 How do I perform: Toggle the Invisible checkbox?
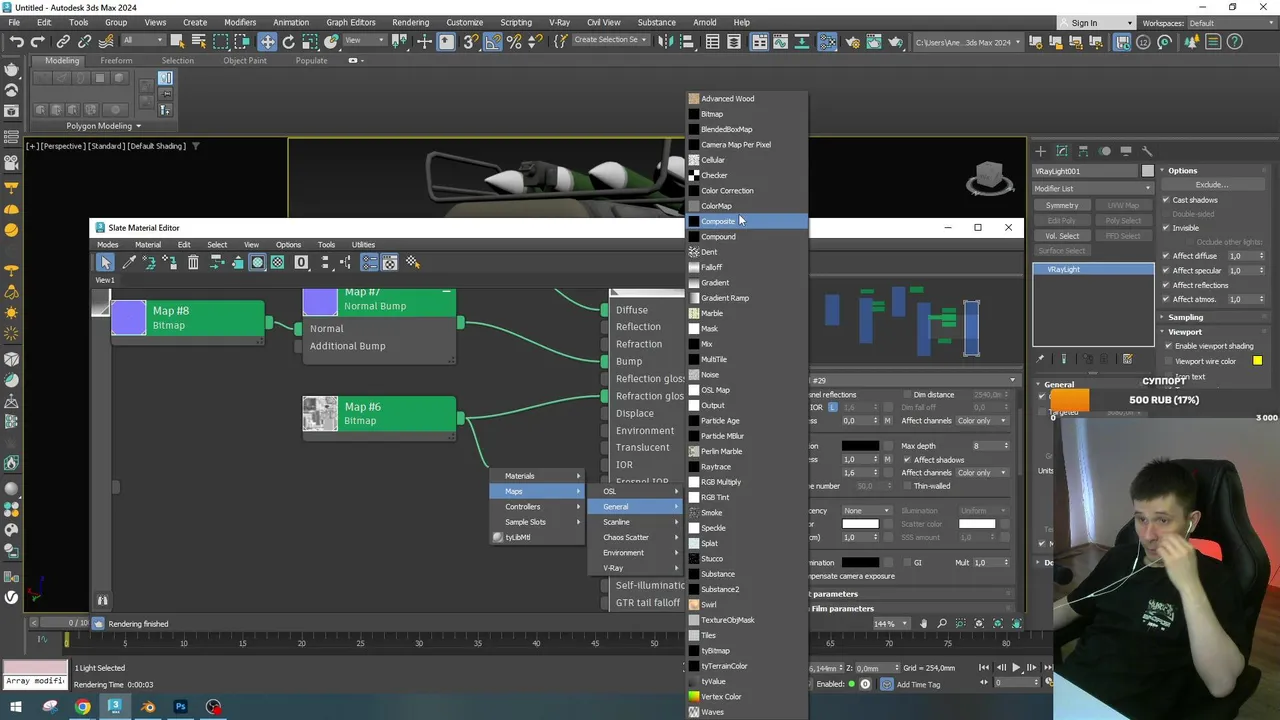tap(1166, 228)
